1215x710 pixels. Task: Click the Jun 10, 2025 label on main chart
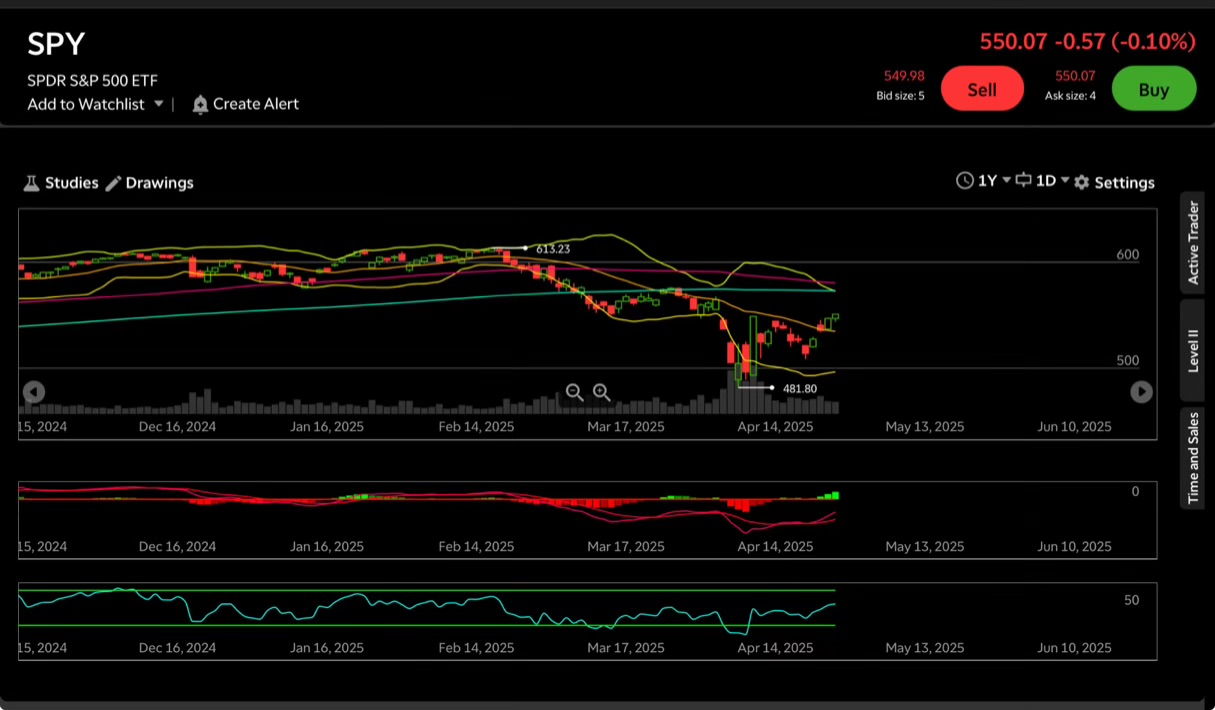click(x=1074, y=426)
